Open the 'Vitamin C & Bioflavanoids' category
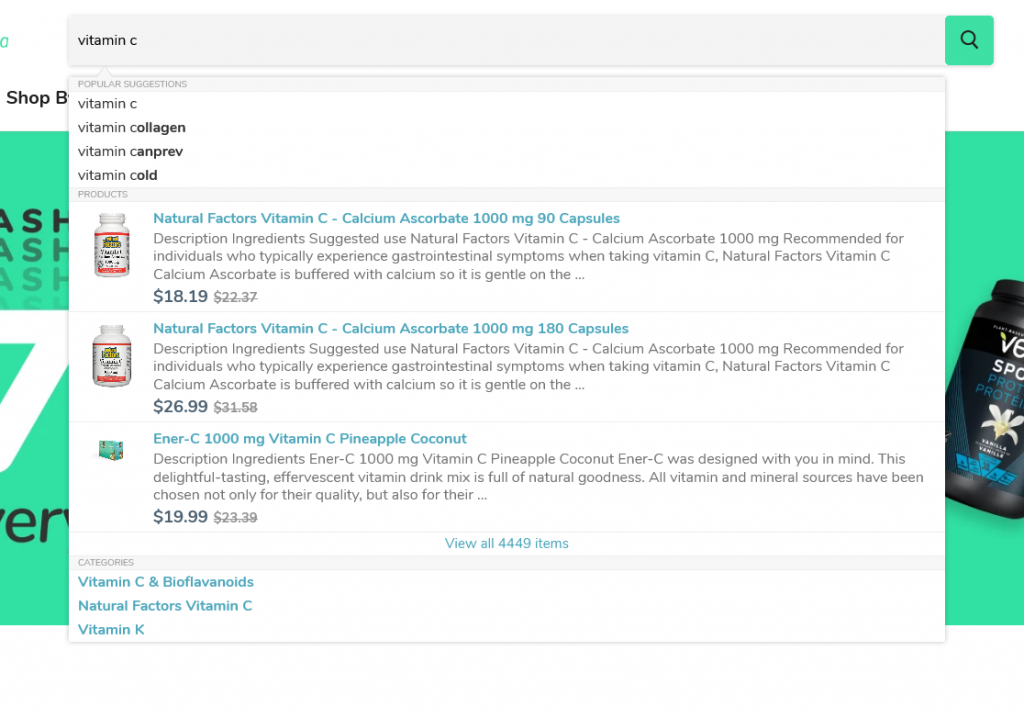Viewport: 1024px width, 718px height. (165, 582)
